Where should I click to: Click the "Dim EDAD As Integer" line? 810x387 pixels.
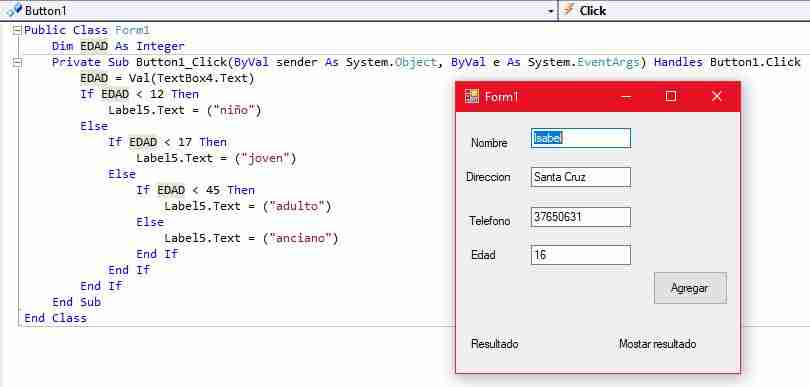[x=118, y=47]
